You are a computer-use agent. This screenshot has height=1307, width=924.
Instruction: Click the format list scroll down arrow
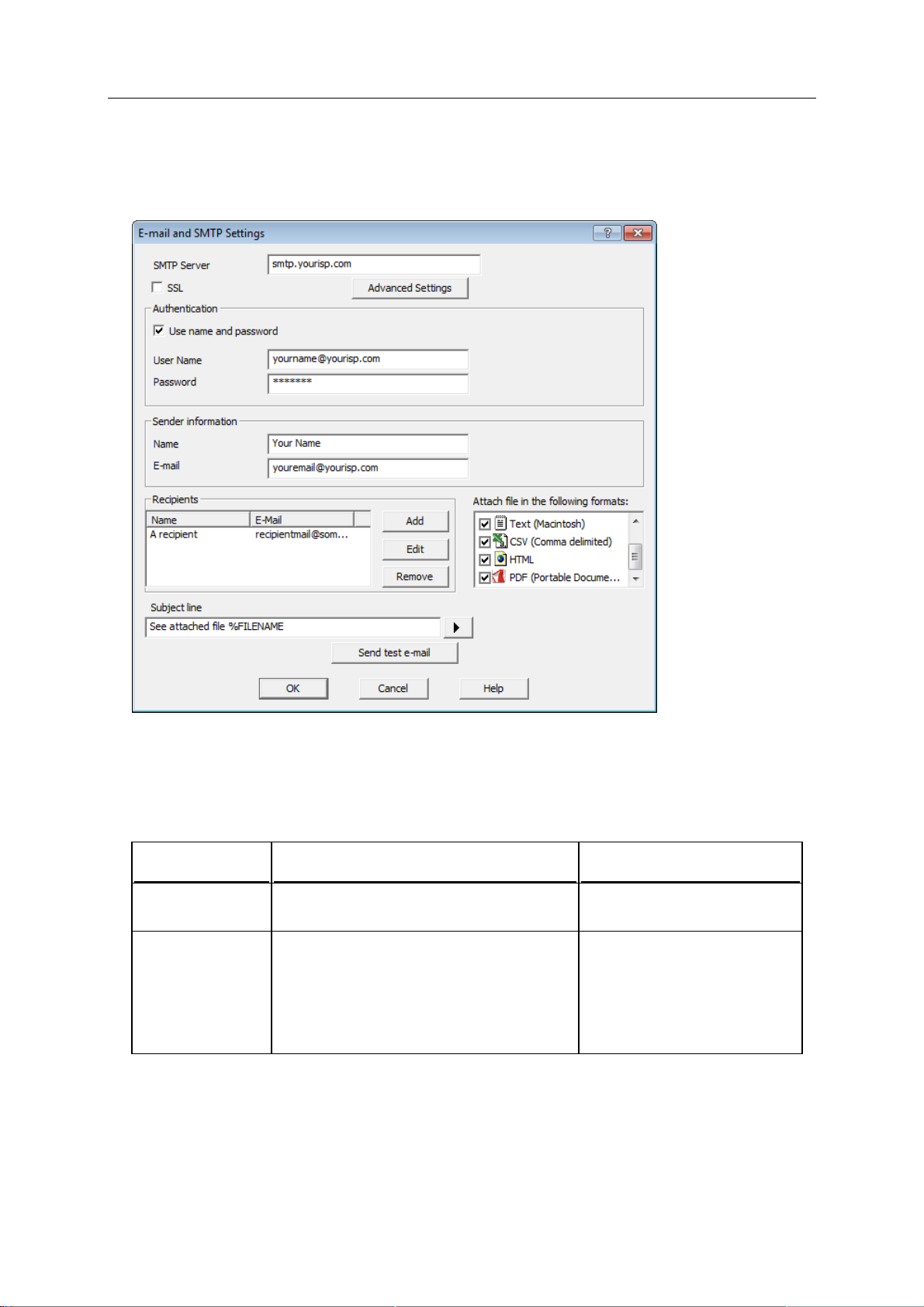point(635,579)
